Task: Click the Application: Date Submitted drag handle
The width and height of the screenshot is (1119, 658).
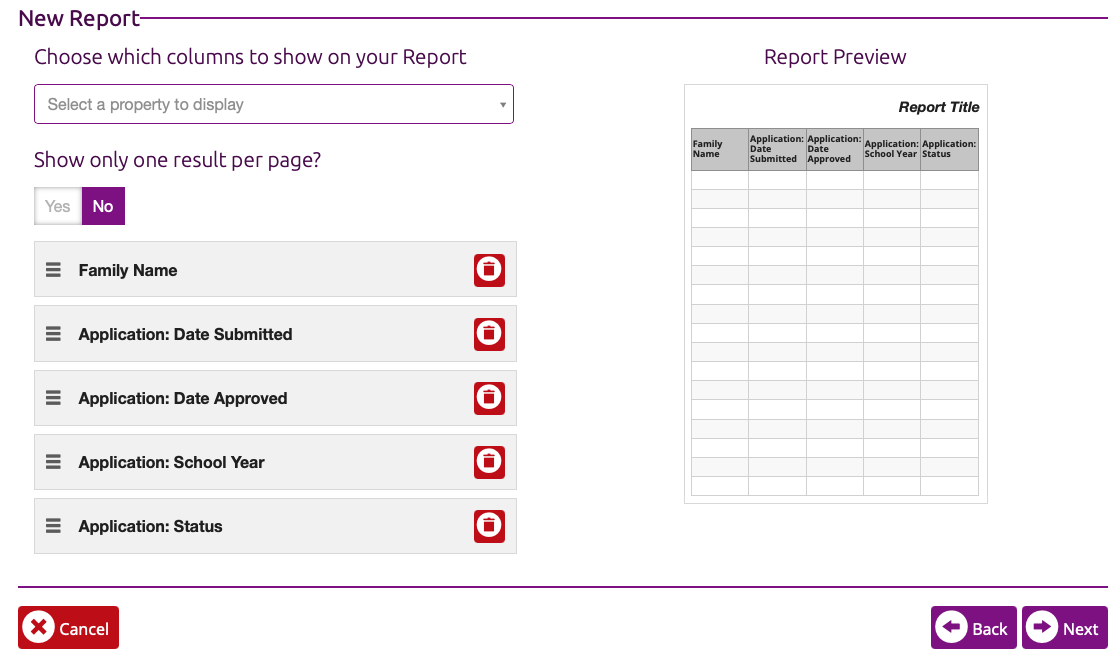Action: tap(54, 334)
